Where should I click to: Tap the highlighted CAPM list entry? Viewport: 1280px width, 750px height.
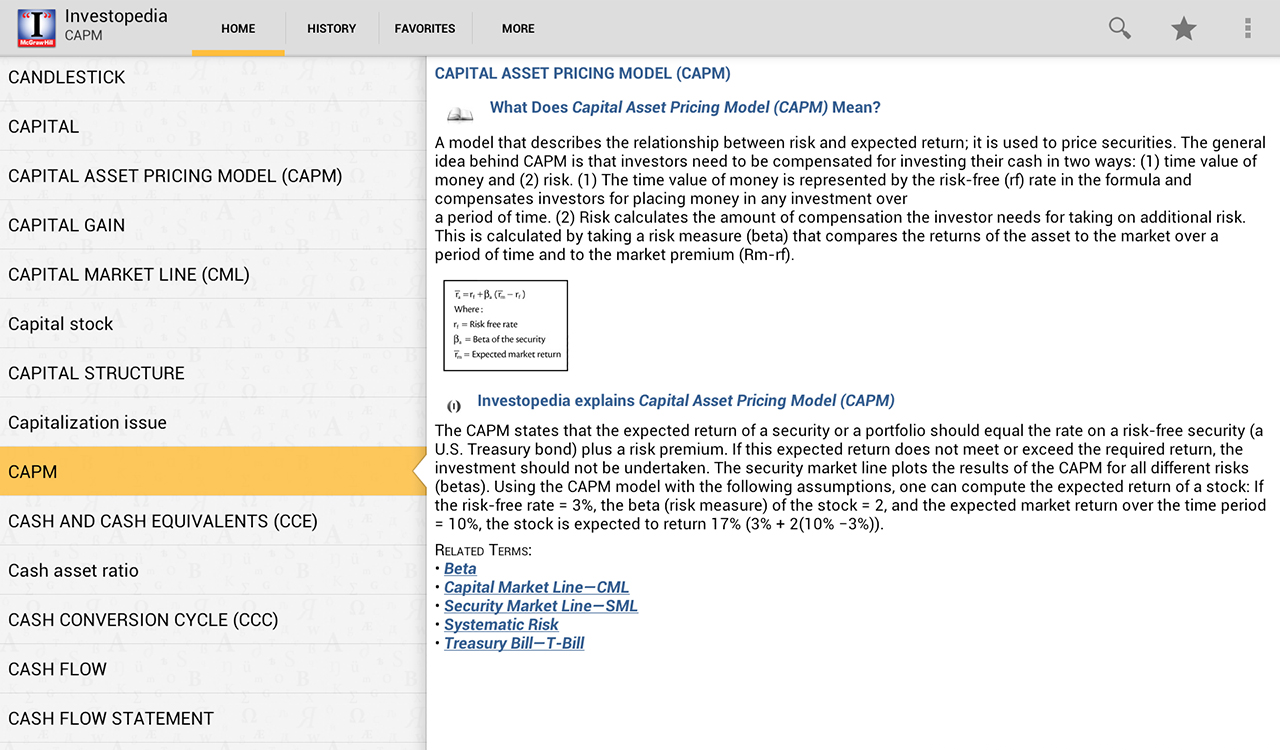point(213,471)
